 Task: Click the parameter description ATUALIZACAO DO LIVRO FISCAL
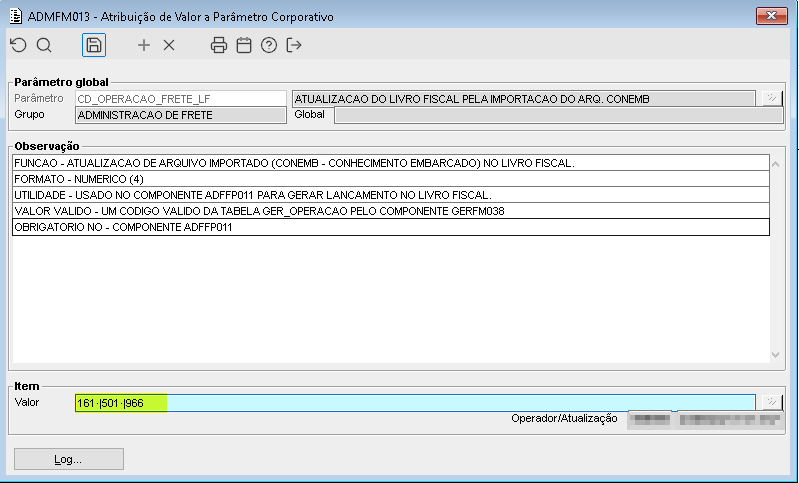tap(524, 99)
